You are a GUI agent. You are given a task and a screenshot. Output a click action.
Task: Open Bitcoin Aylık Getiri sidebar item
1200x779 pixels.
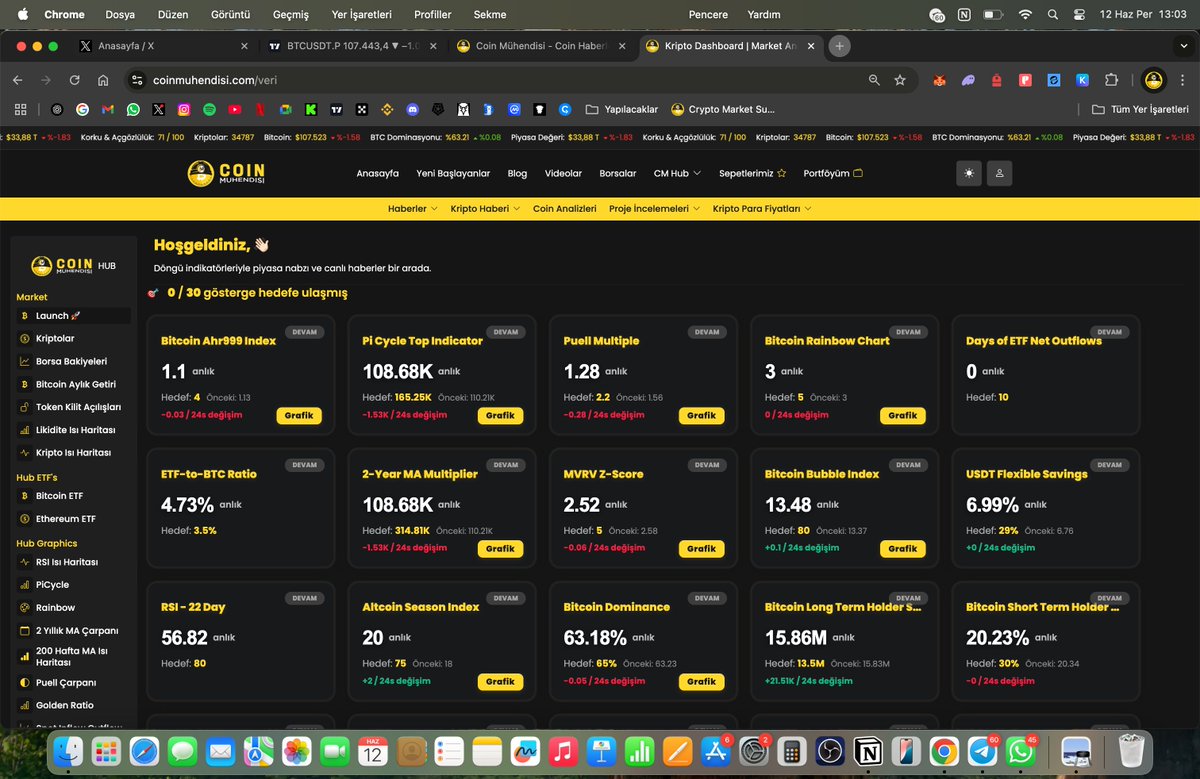pyautogui.click(x=74, y=384)
